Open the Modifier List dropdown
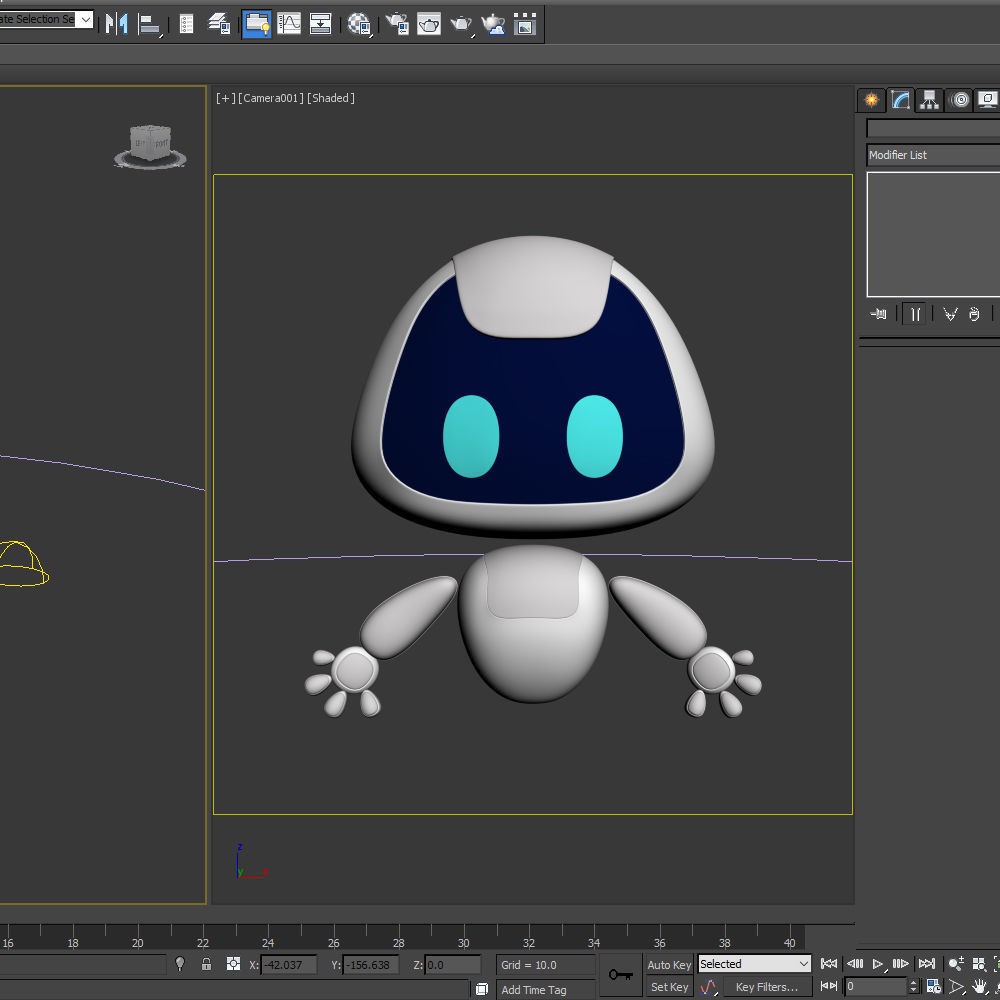This screenshot has width=1000, height=1000. tap(933, 155)
